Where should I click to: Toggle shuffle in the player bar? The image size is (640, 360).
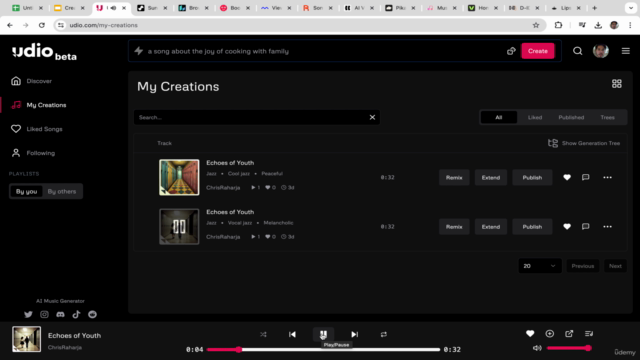click(263, 334)
